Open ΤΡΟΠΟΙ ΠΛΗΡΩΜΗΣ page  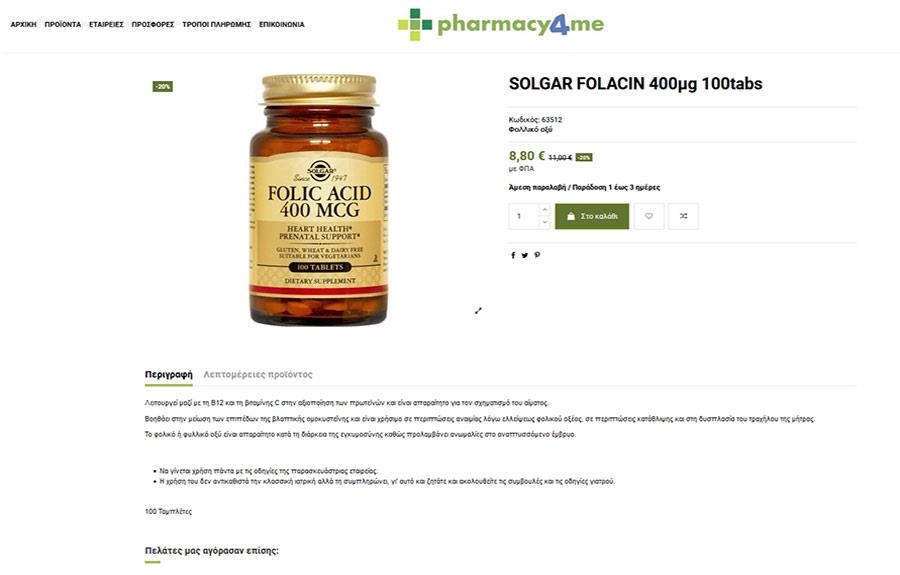[x=216, y=25]
